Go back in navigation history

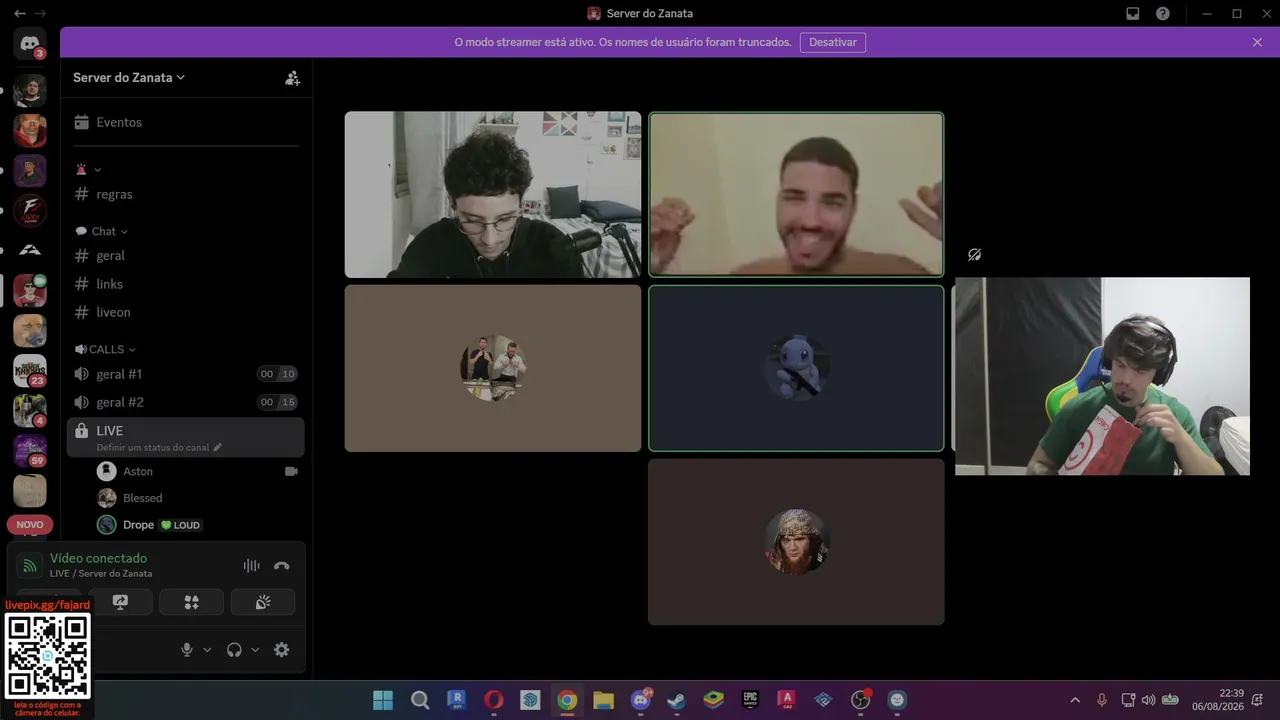pos(20,13)
